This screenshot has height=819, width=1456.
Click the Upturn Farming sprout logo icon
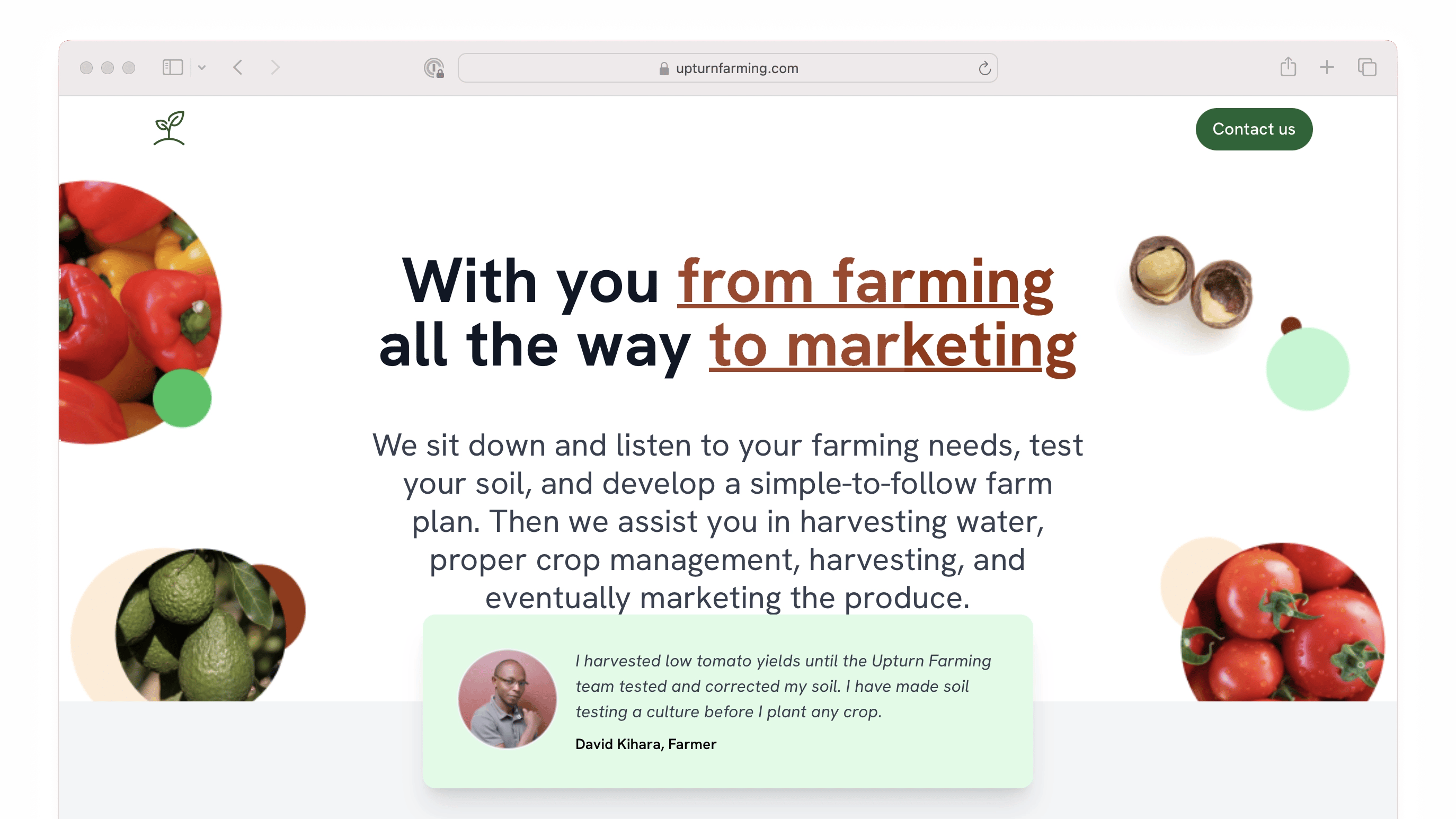(x=168, y=128)
